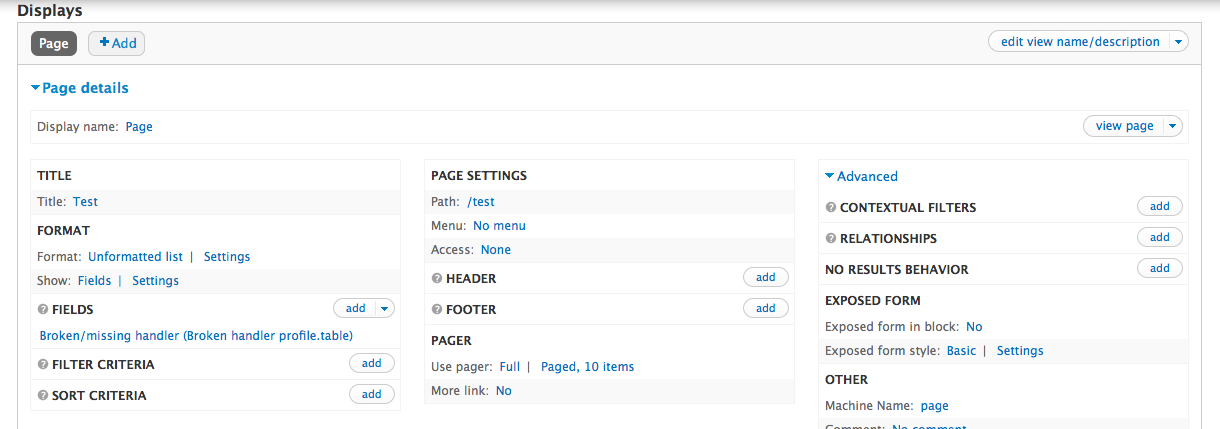Open dropdown arrow next to view page

pyautogui.click(x=1172, y=126)
